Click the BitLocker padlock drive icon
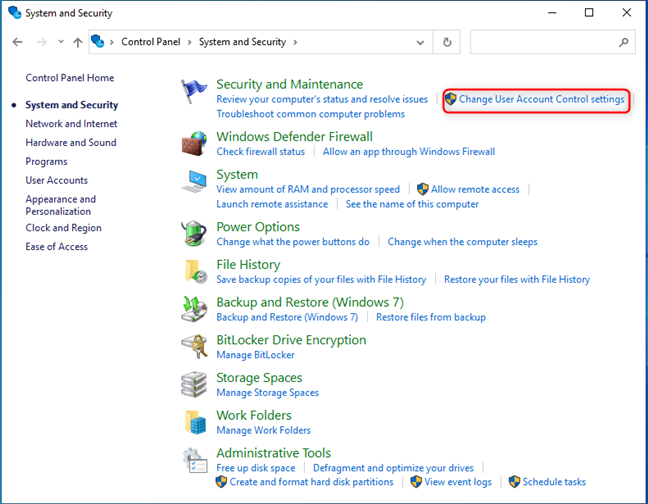This screenshot has height=504, width=648. tap(194, 346)
